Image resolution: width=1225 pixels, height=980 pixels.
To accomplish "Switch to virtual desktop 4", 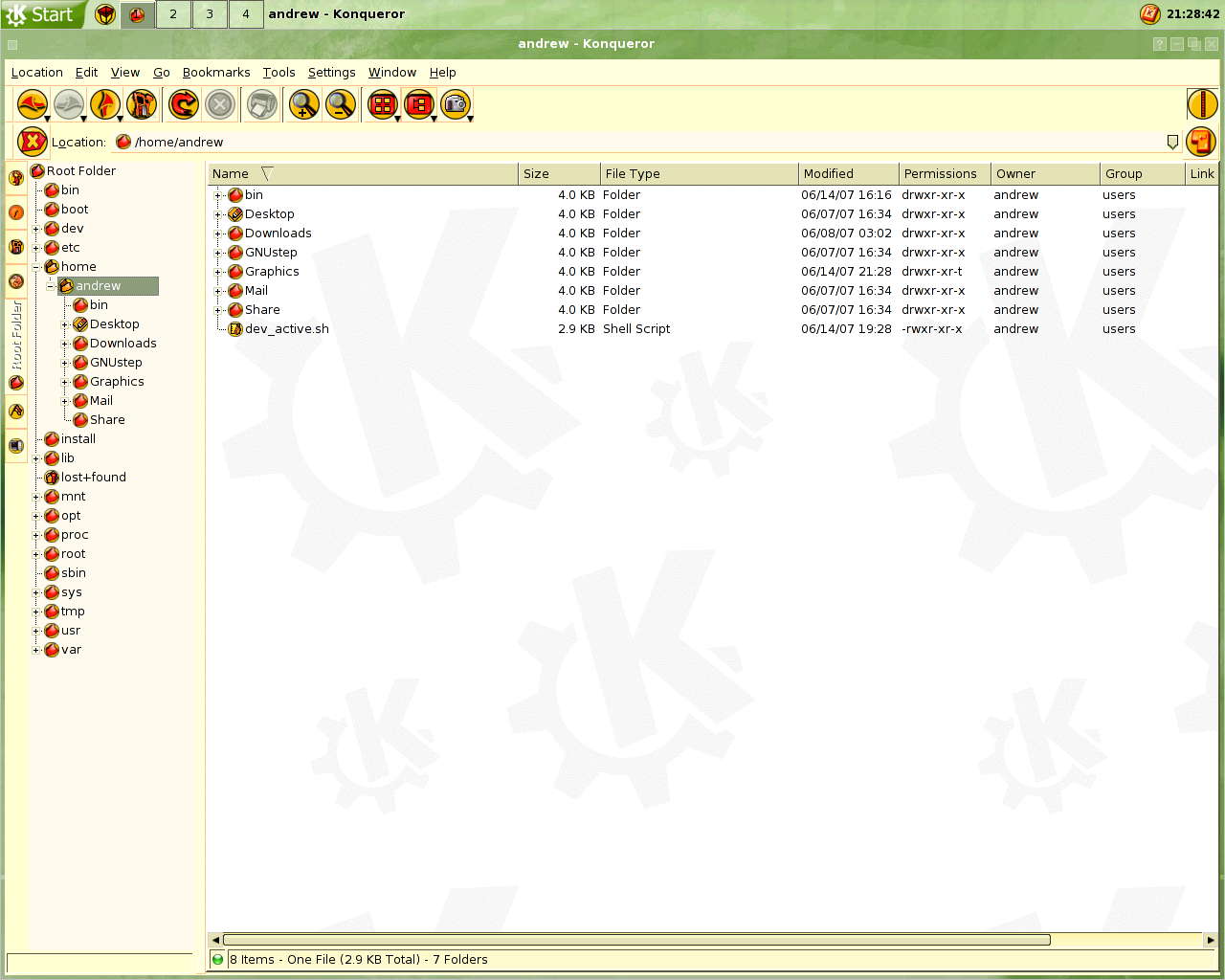I will (246, 14).
